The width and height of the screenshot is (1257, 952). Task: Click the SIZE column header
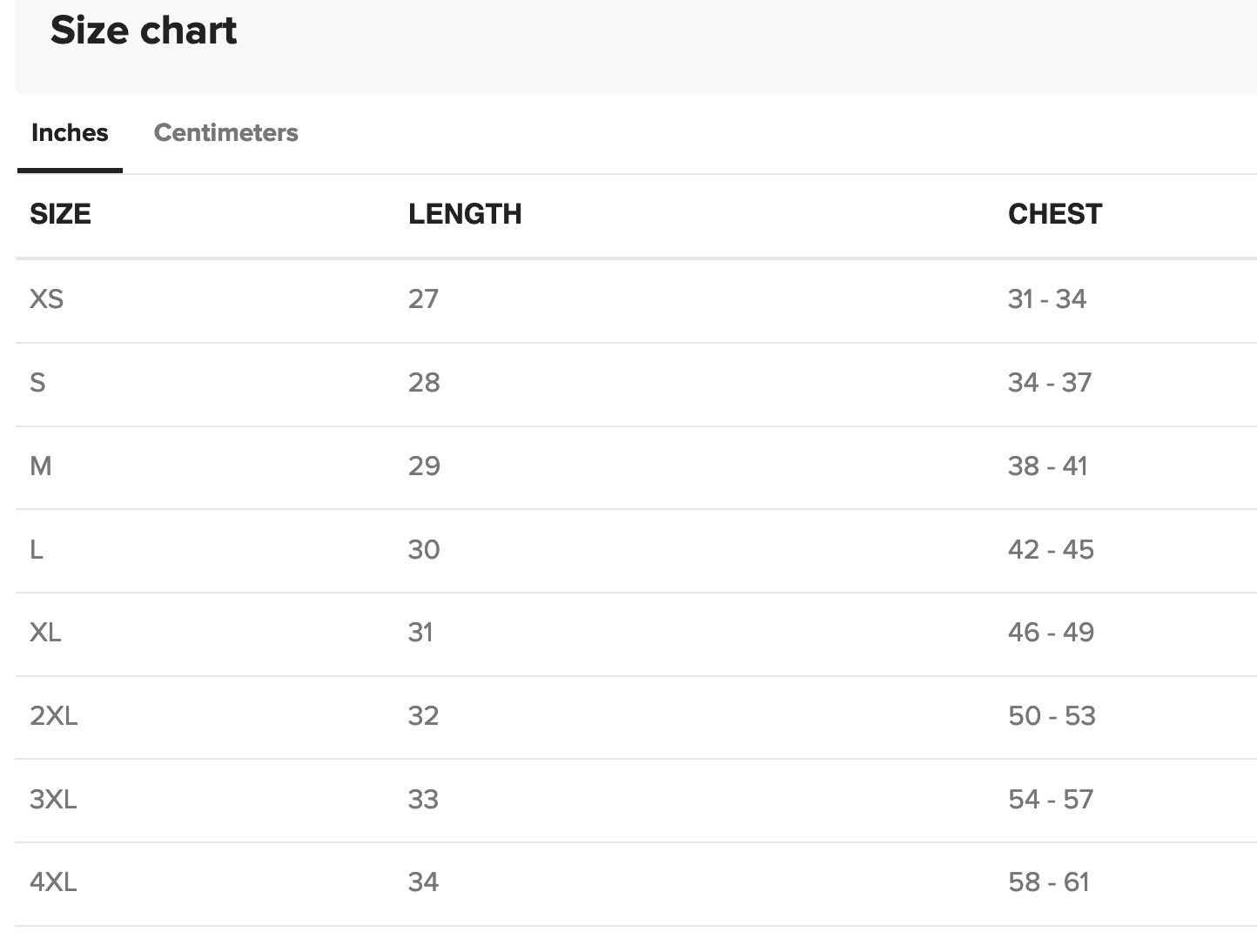pyautogui.click(x=60, y=214)
